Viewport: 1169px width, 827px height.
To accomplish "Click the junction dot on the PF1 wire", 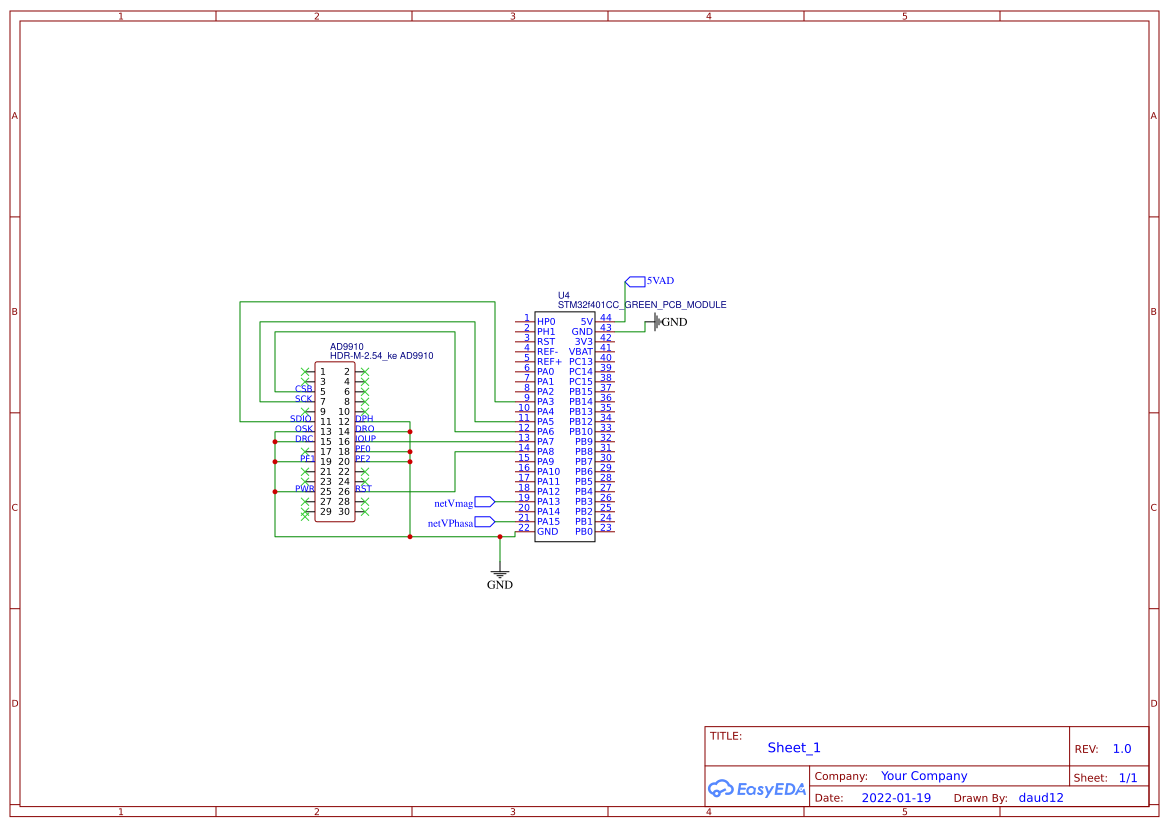I will click(275, 461).
